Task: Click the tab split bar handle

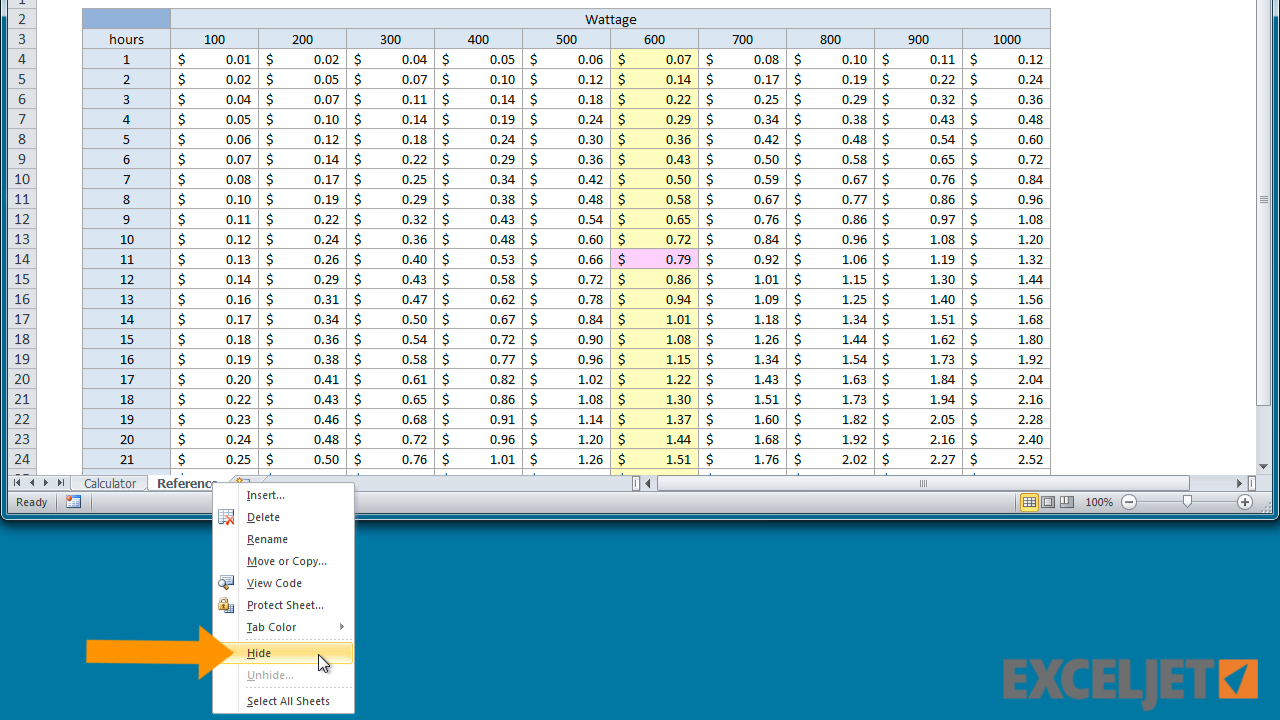Action: click(636, 483)
